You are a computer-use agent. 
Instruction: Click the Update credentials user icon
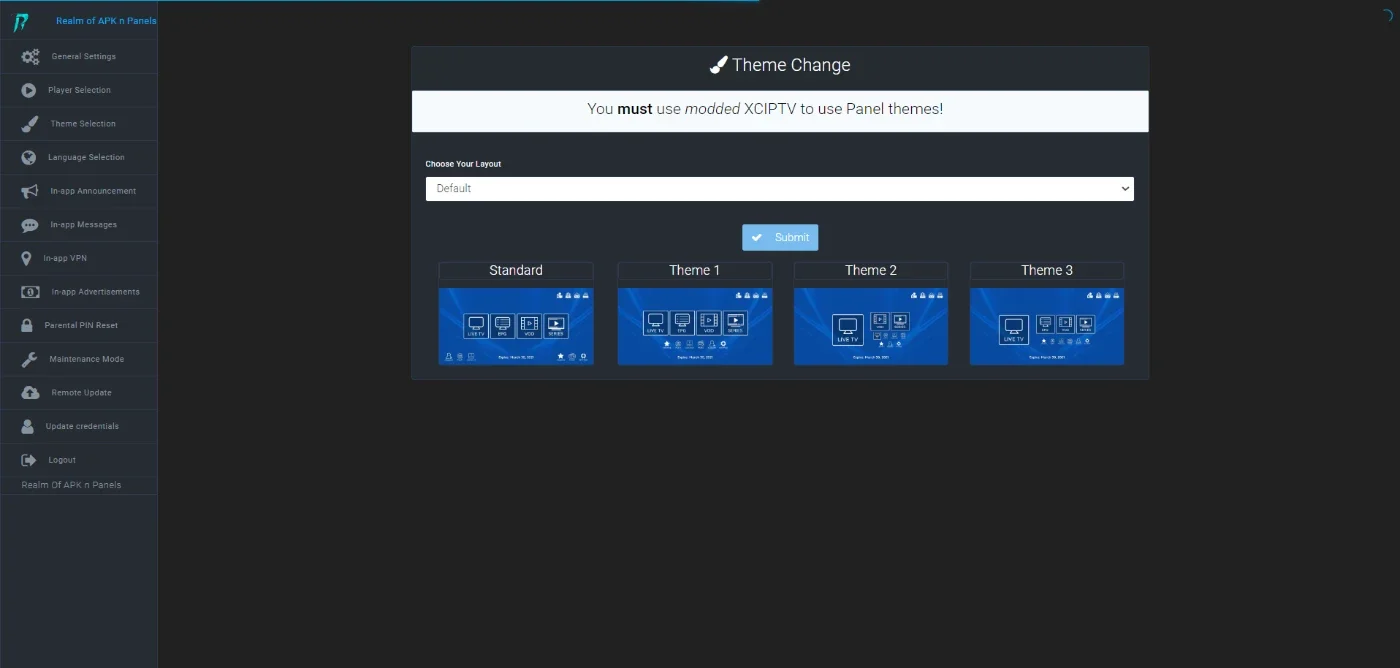[28, 426]
